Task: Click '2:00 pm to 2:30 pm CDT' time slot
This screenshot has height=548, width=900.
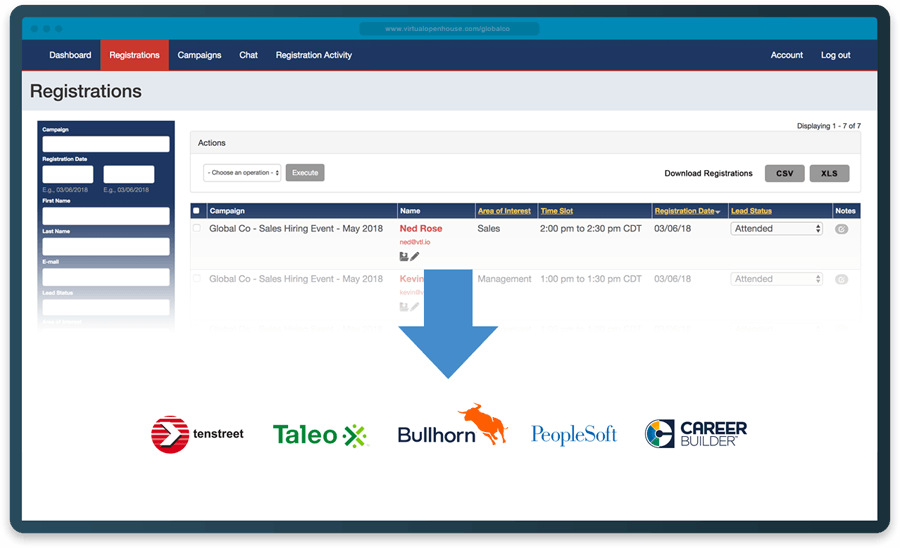Action: click(x=591, y=228)
